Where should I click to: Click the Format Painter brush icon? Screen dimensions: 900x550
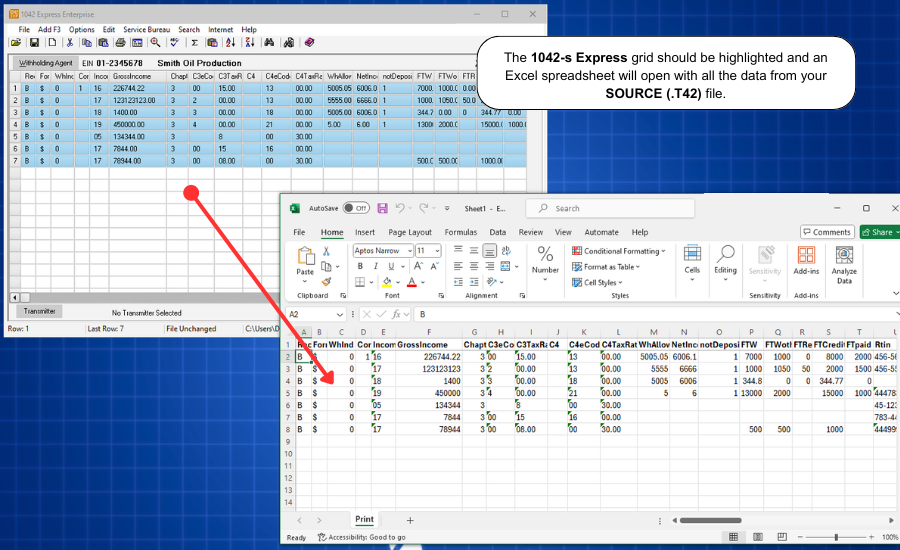point(326,282)
